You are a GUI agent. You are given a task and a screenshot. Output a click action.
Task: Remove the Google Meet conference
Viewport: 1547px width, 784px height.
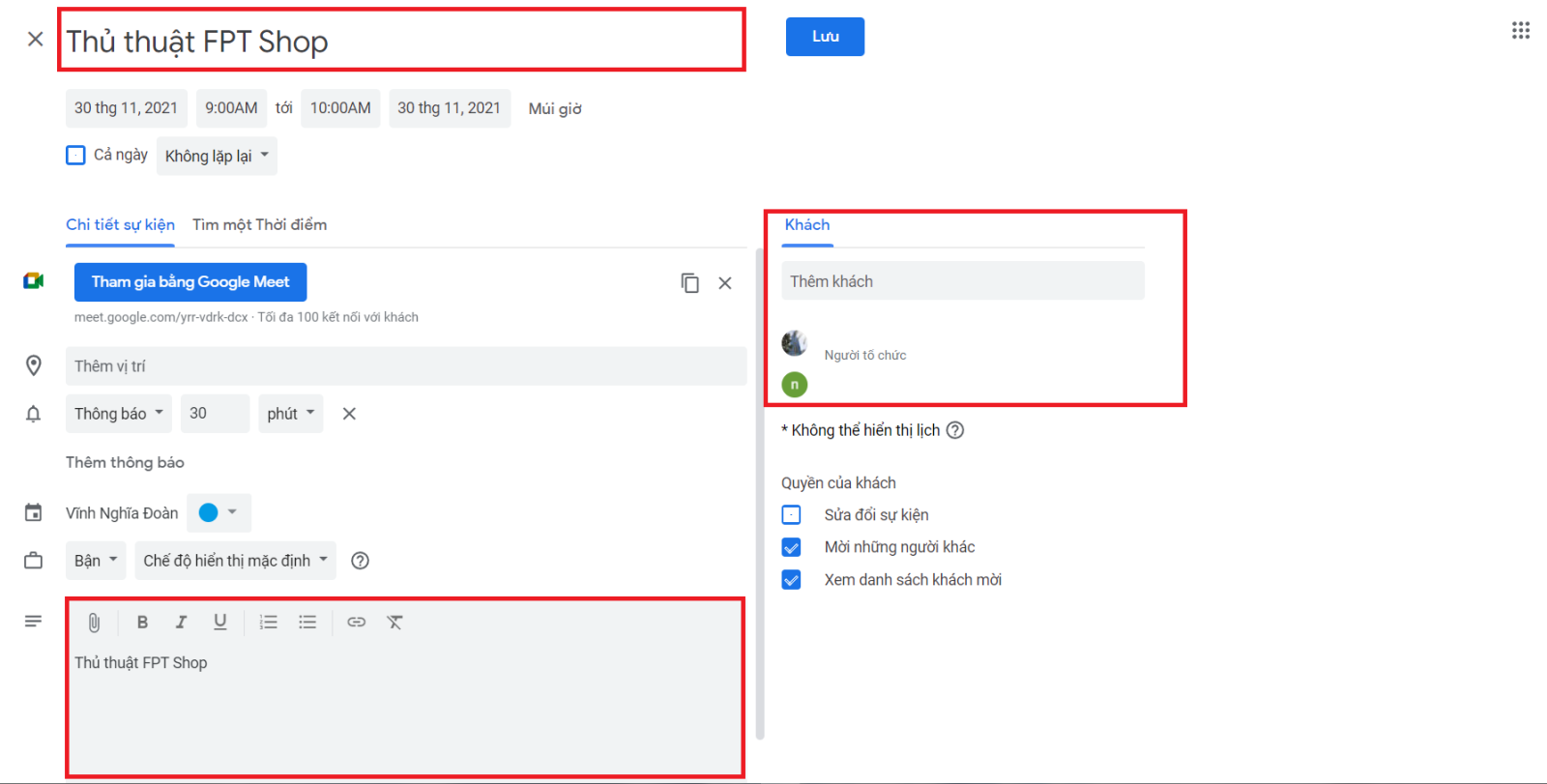click(725, 283)
